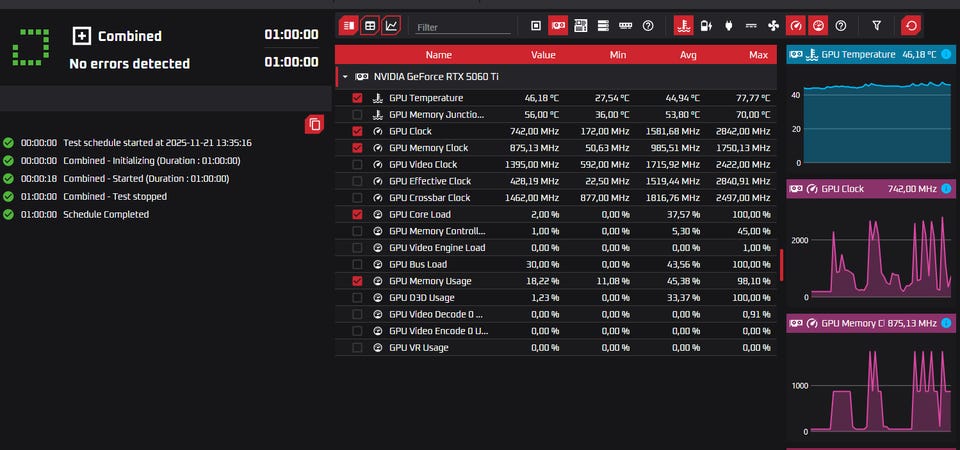Image resolution: width=960 pixels, height=450 pixels.
Task: Uncheck the GPU Memory Clock checkbox
Action: (x=357, y=148)
